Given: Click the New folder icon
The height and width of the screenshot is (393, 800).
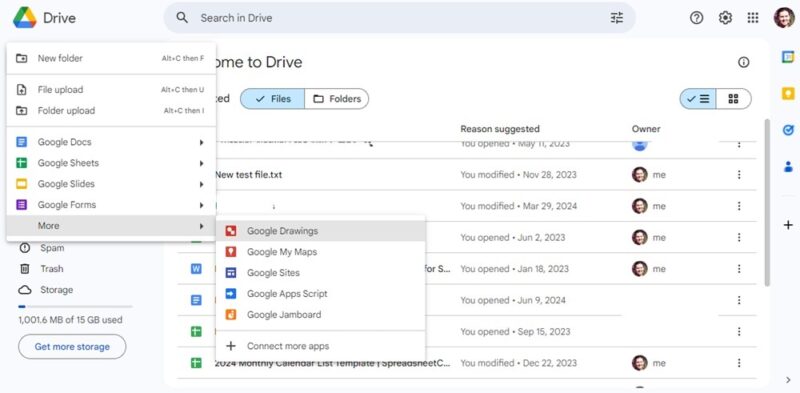Looking at the screenshot, I should (21, 58).
